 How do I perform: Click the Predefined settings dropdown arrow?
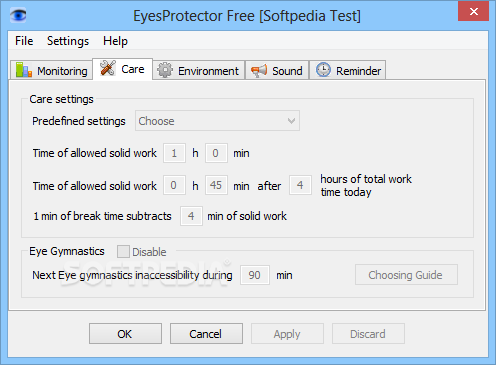[291, 121]
